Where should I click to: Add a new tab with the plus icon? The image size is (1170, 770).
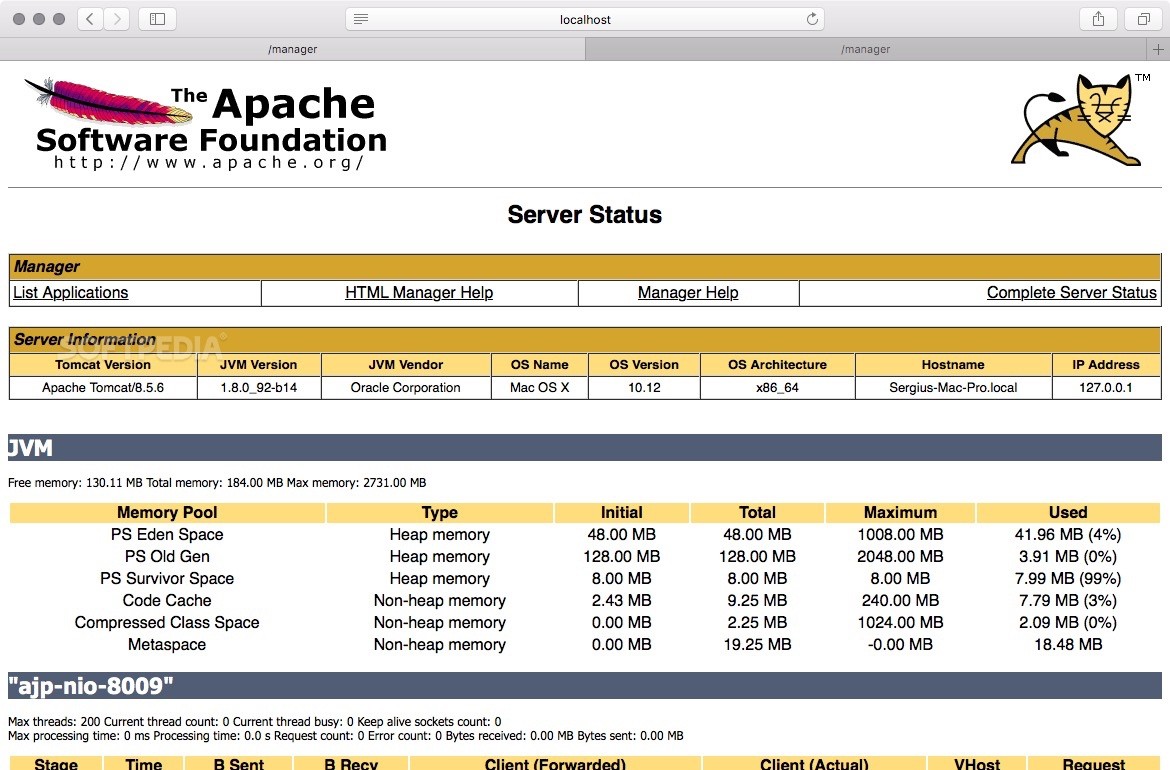click(x=1158, y=49)
